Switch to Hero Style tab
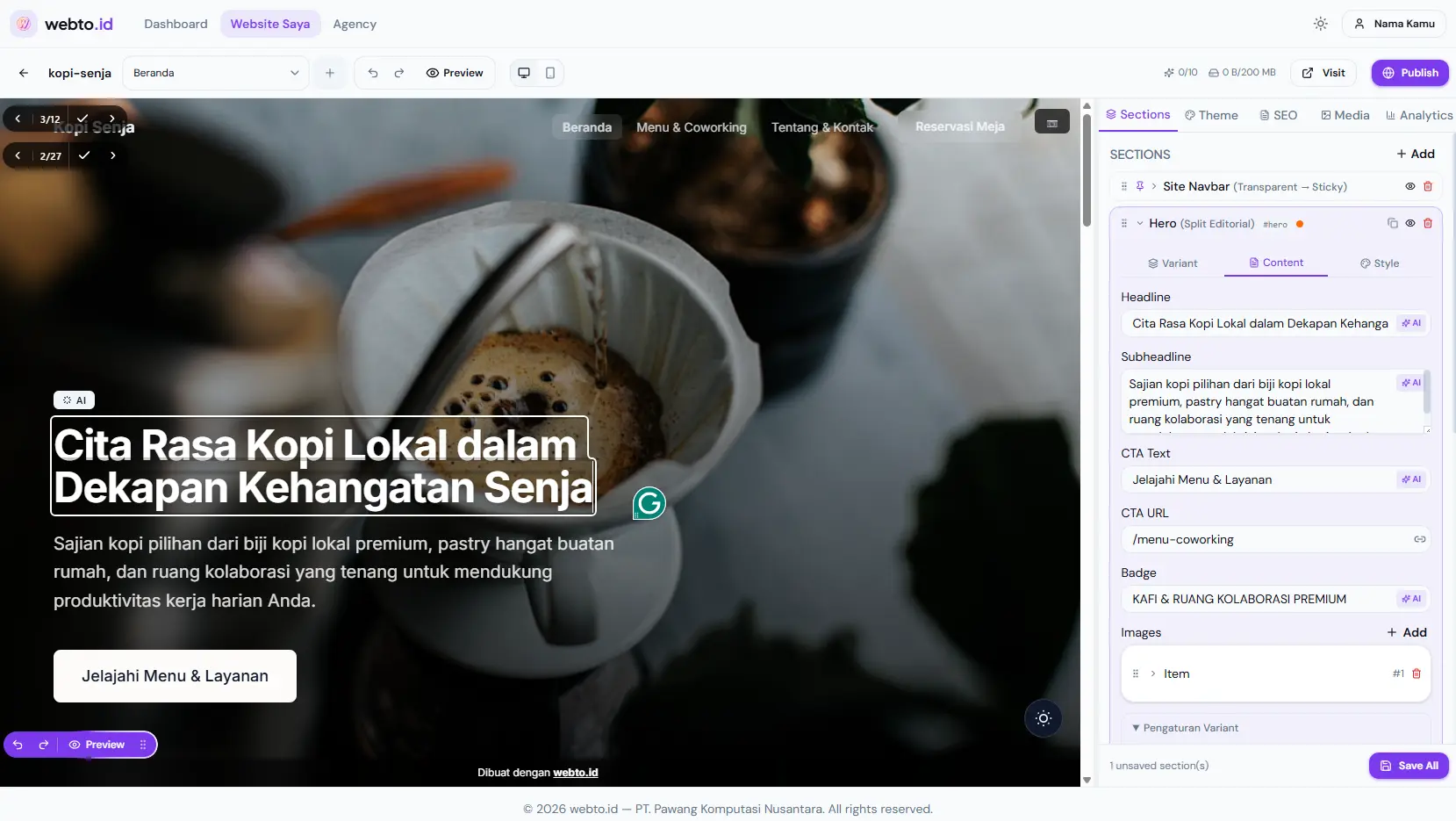Viewport: 1456px width, 821px height. pyautogui.click(x=1380, y=263)
